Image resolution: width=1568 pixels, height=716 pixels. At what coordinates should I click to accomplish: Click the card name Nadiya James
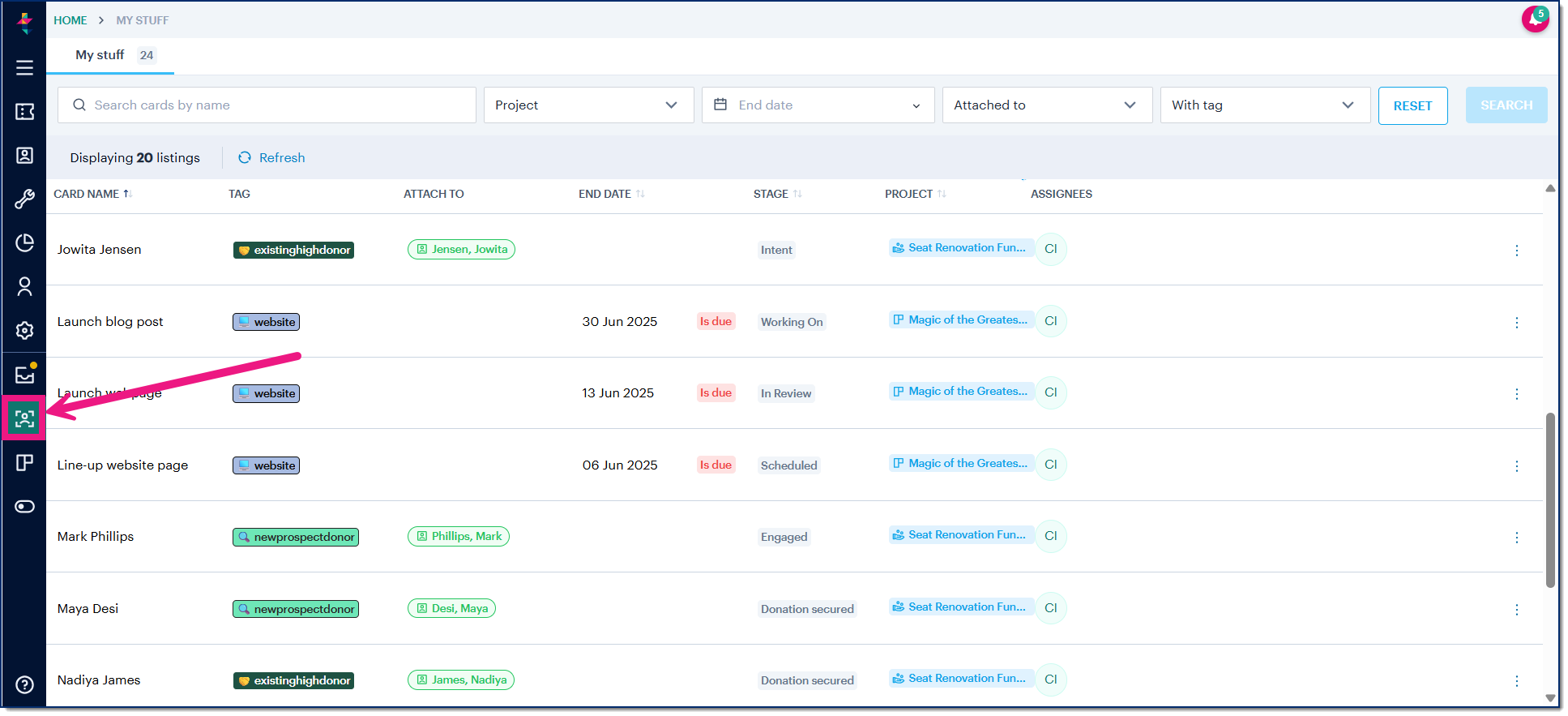99,680
